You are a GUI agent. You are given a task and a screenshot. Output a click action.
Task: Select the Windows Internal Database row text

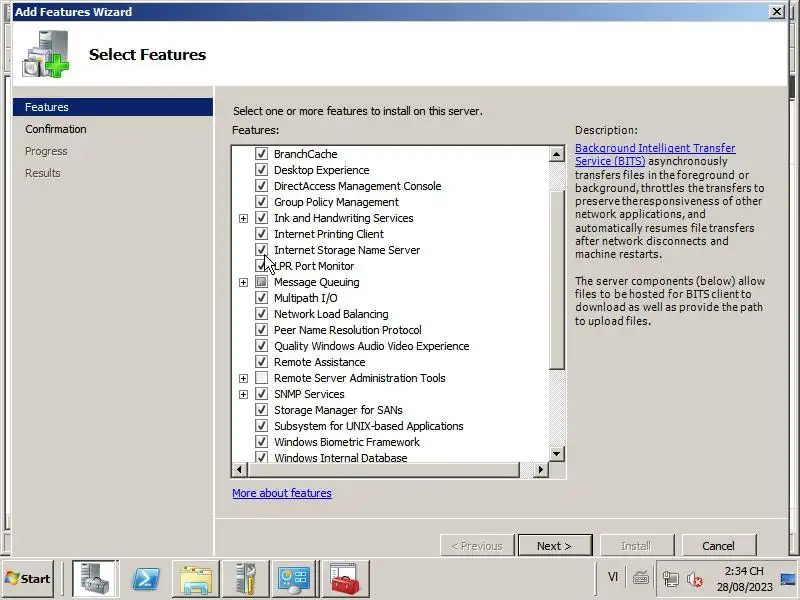pyautogui.click(x=340, y=457)
